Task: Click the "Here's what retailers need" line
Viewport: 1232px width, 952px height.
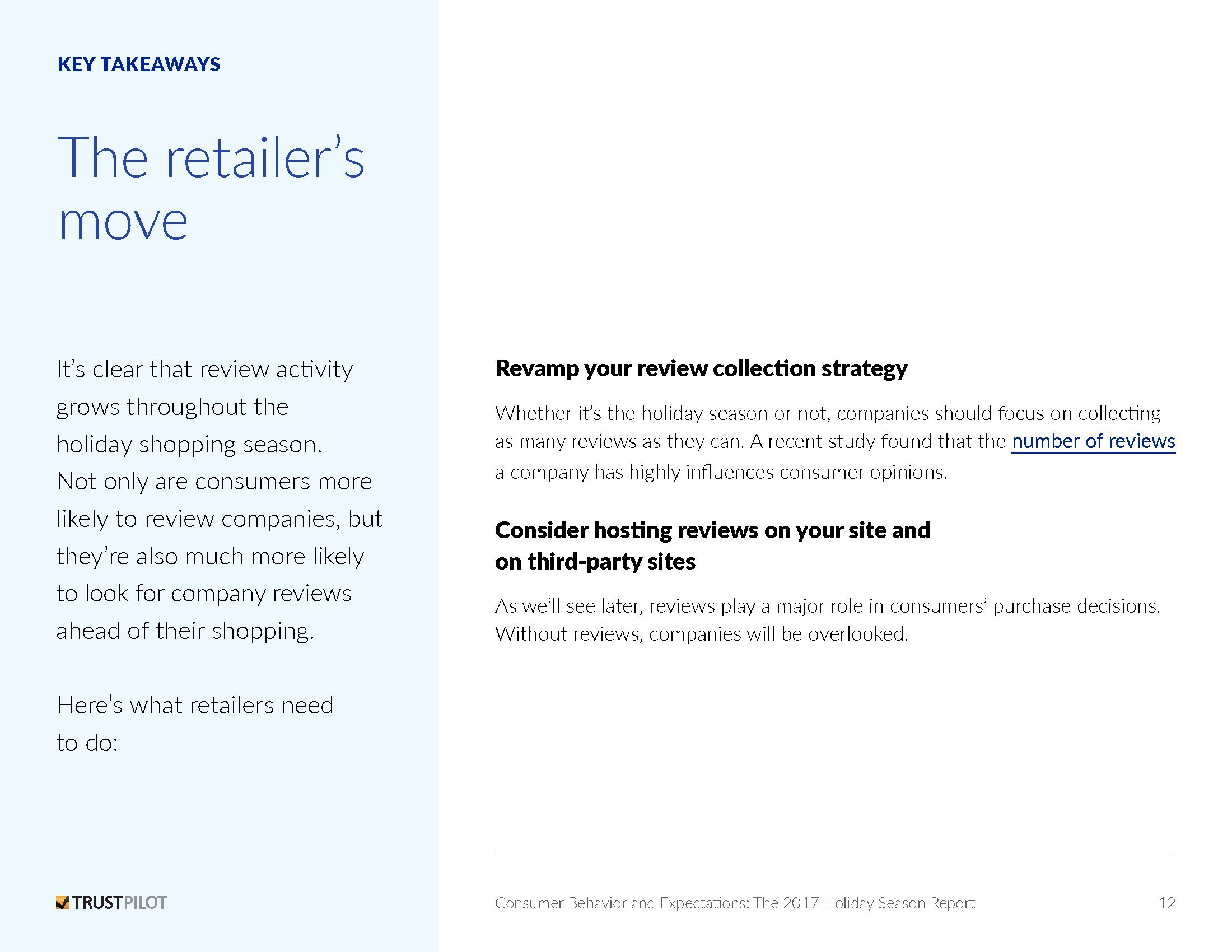Action: 195,706
